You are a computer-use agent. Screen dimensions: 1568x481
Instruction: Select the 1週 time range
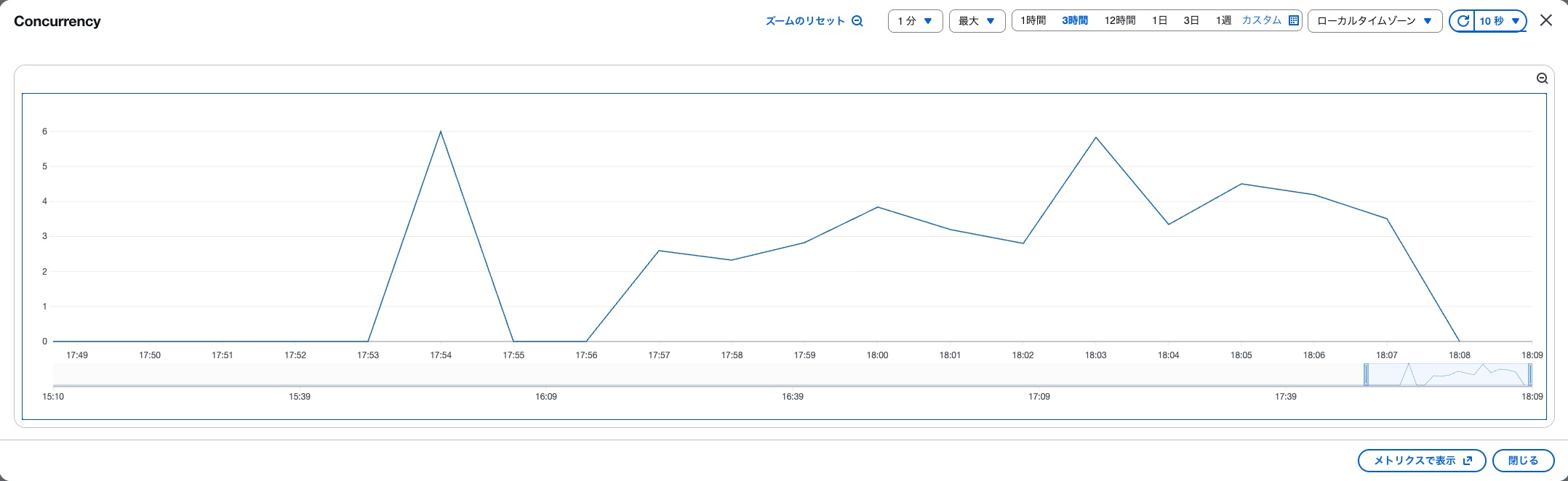[1223, 20]
